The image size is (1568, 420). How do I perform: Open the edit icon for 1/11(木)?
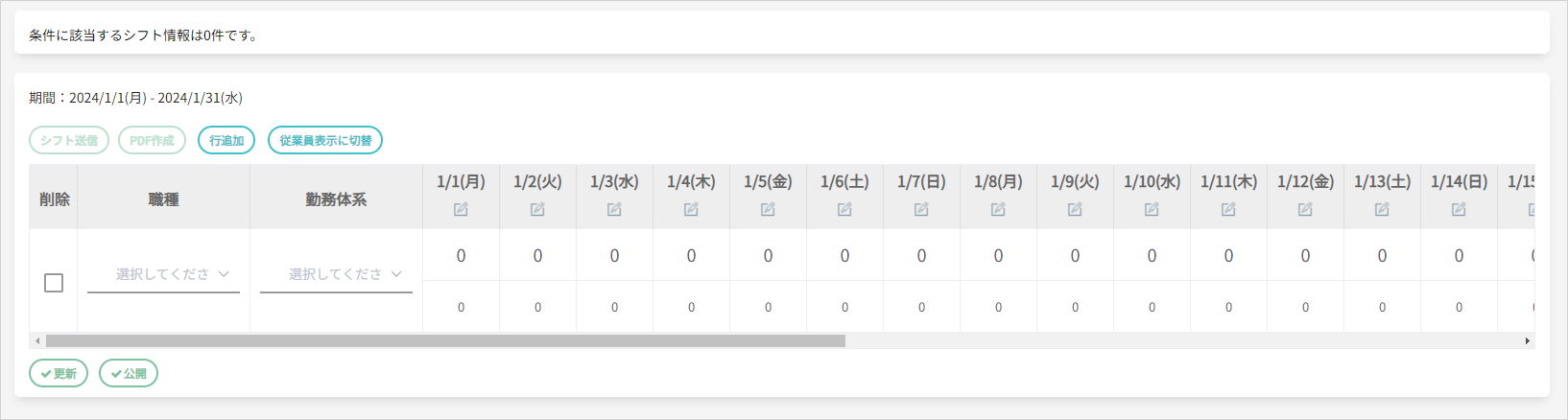coord(1228,210)
